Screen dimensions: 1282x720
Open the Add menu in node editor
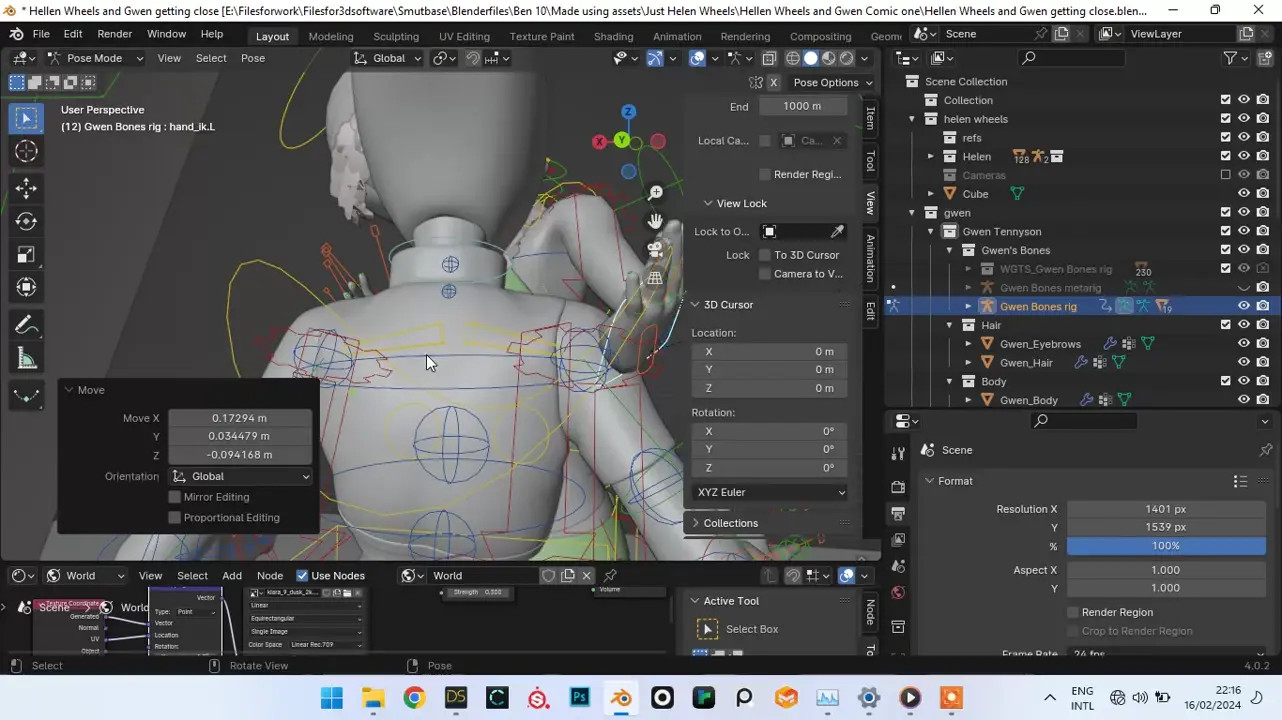coord(232,575)
